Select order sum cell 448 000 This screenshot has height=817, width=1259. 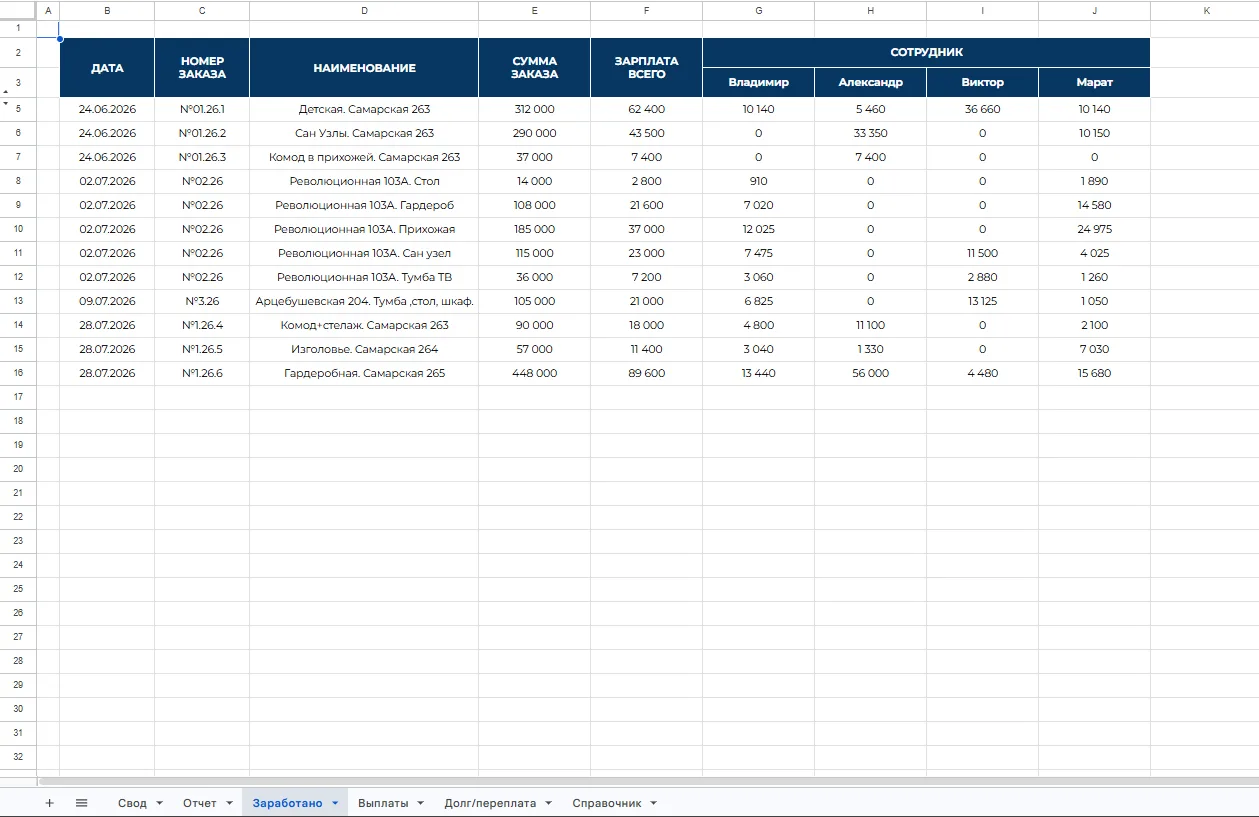coord(534,373)
